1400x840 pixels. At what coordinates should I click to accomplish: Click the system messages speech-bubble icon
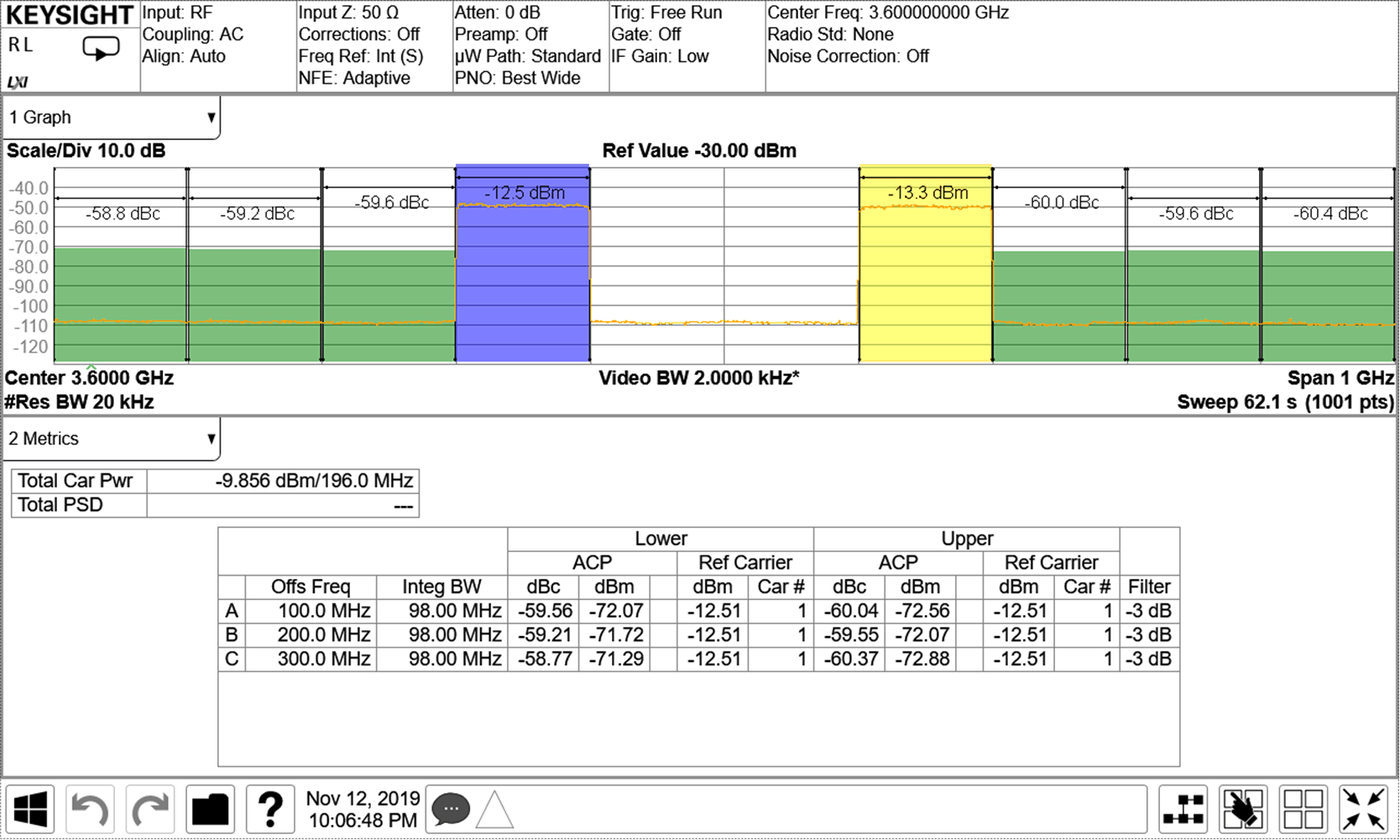pos(450,808)
